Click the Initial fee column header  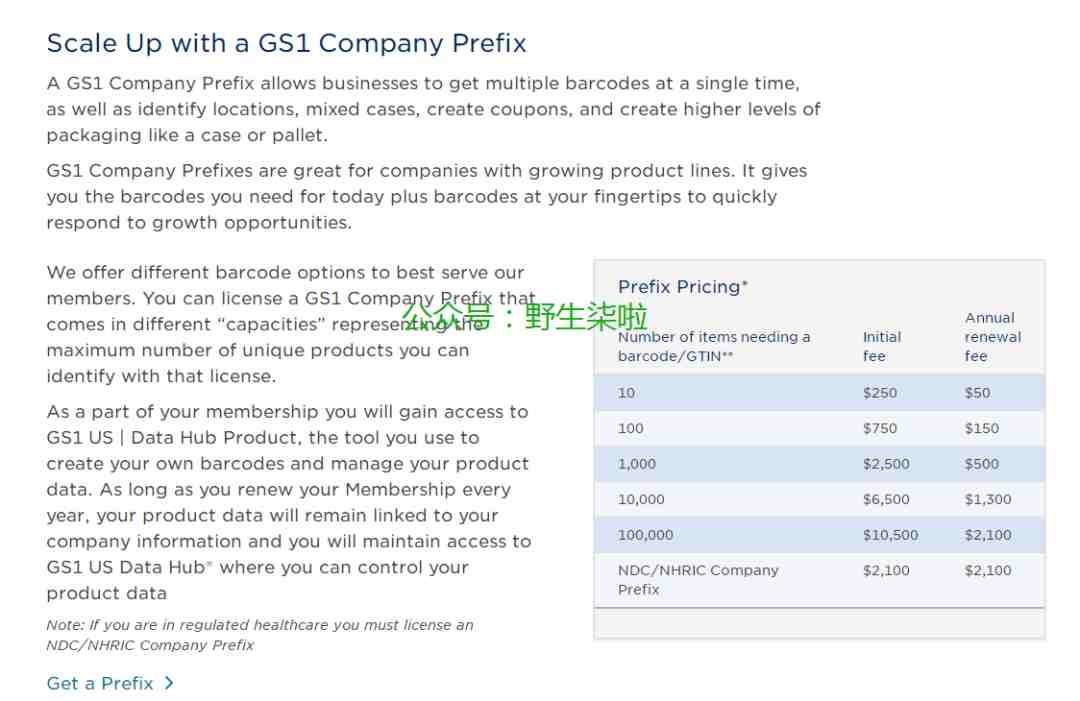pyautogui.click(x=882, y=346)
